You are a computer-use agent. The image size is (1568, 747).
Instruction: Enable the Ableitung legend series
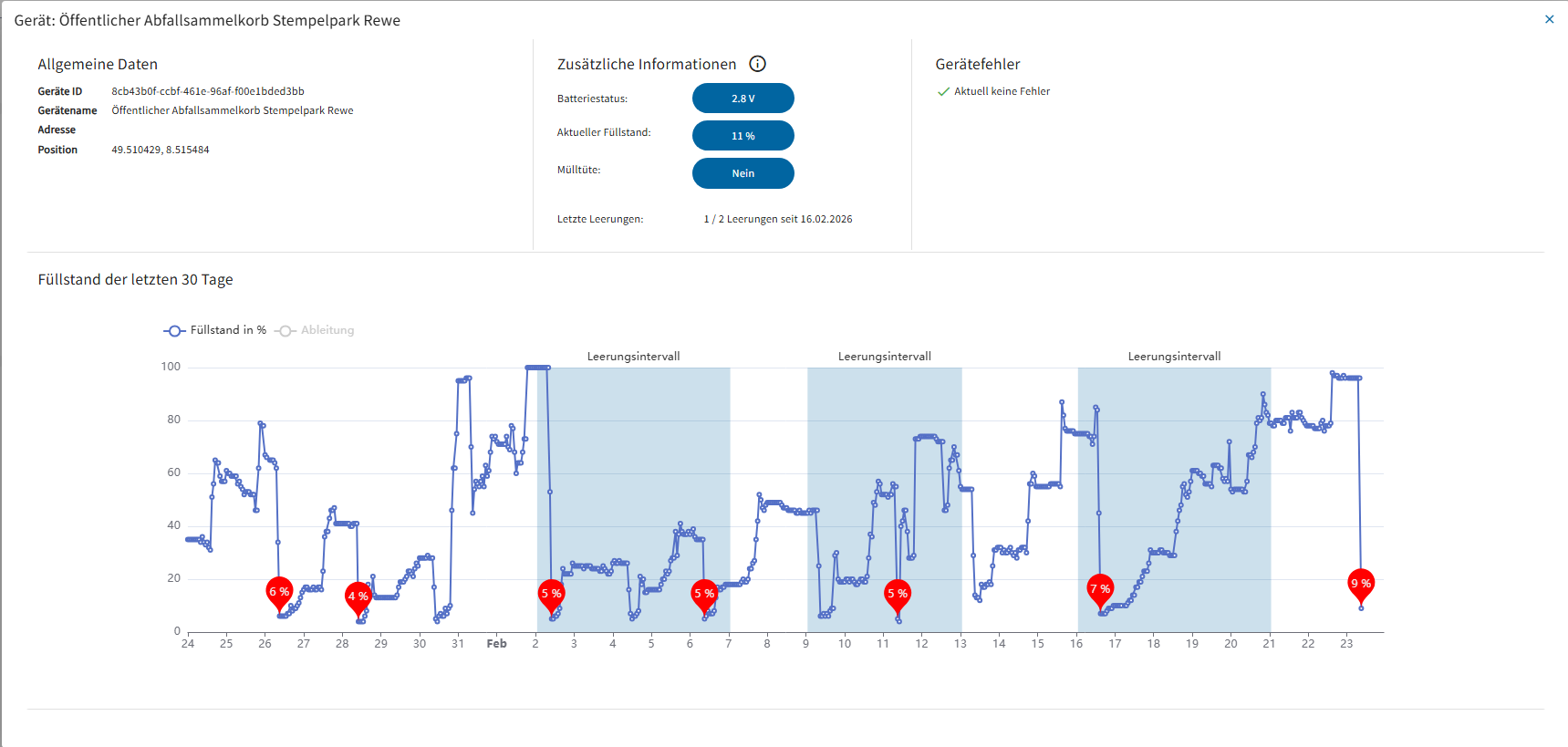pyautogui.click(x=315, y=330)
